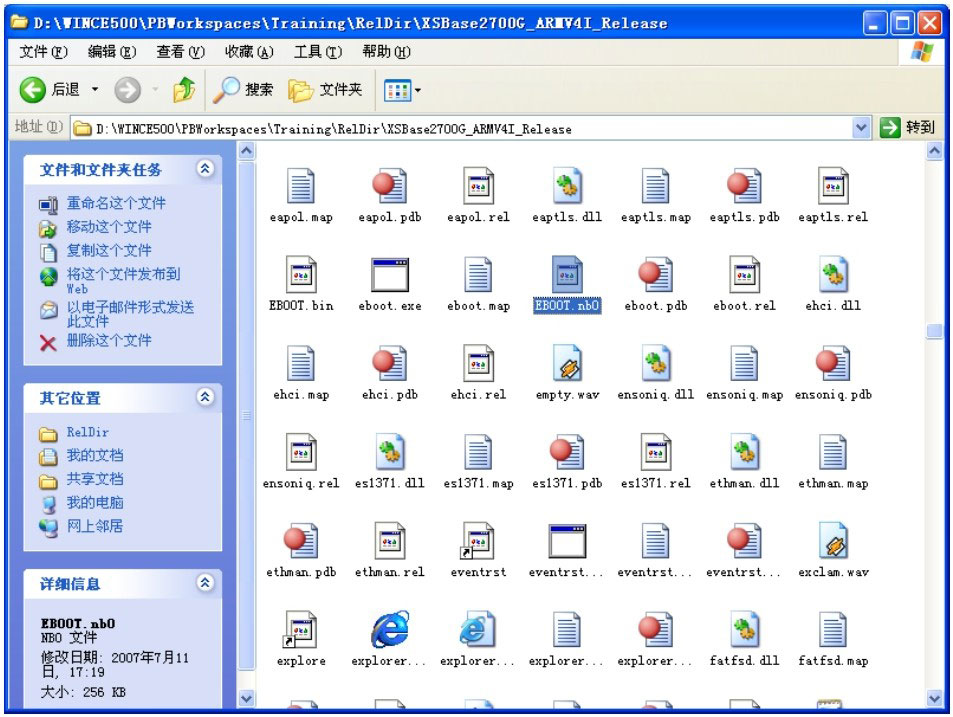Click 复制这个文件 link

(x=109, y=250)
